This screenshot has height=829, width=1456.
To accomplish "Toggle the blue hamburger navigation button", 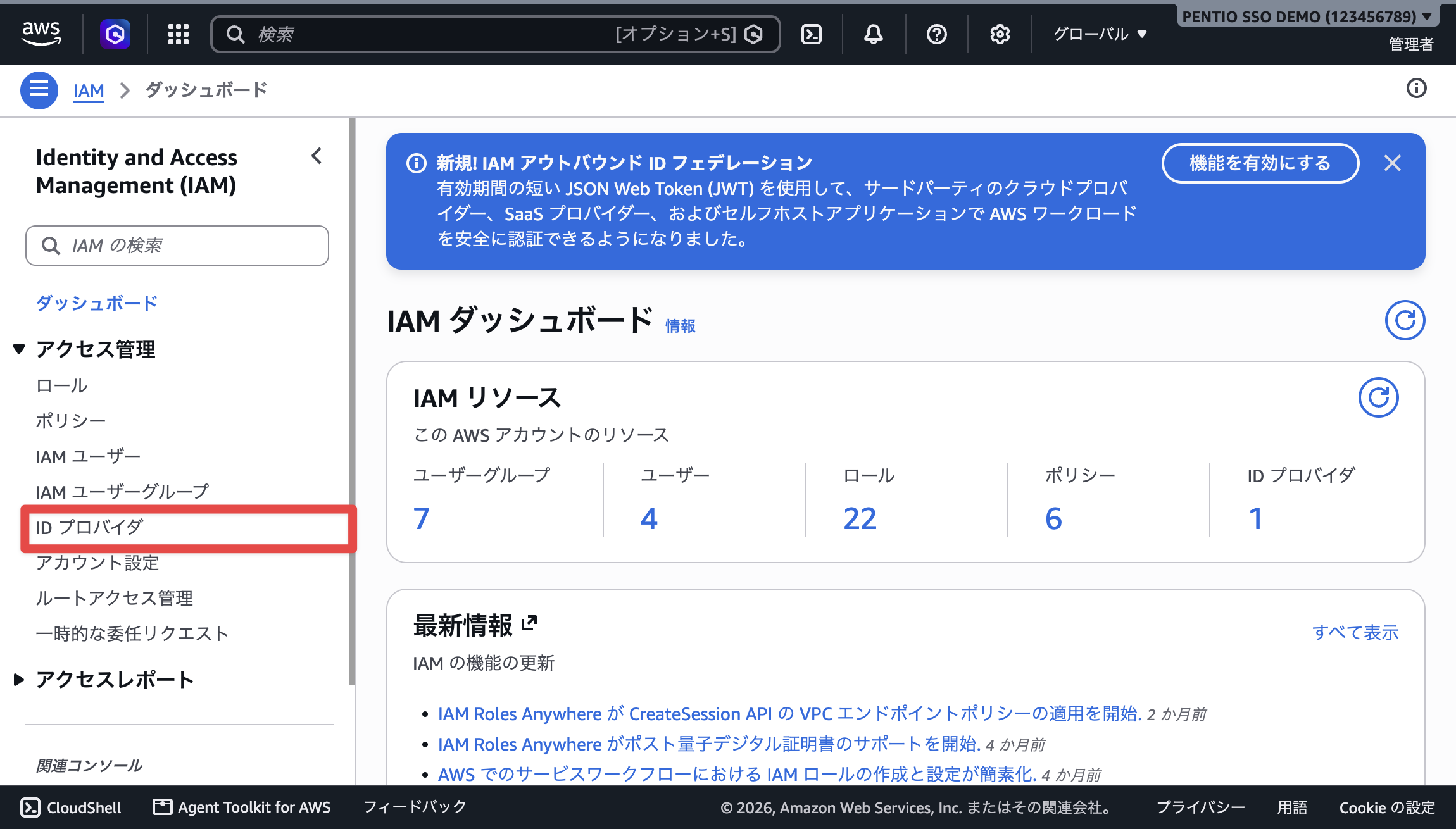I will (39, 90).
